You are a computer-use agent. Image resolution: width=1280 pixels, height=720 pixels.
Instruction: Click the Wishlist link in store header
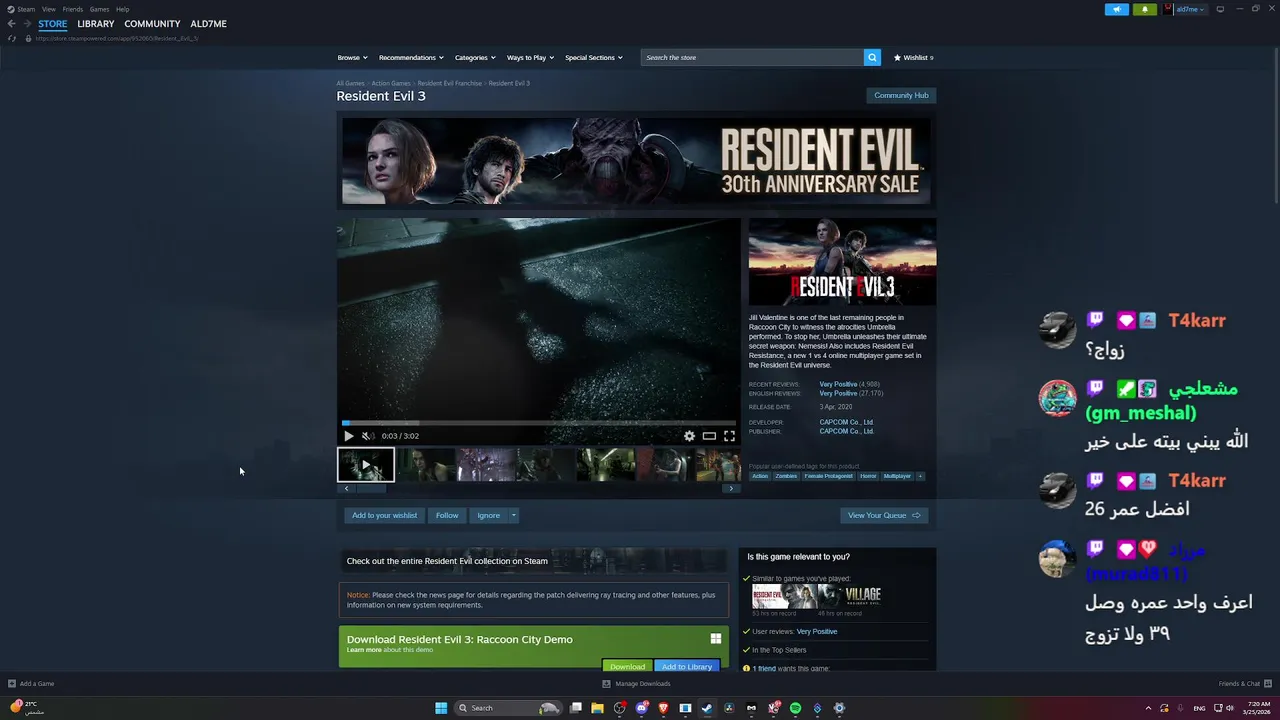913,58
